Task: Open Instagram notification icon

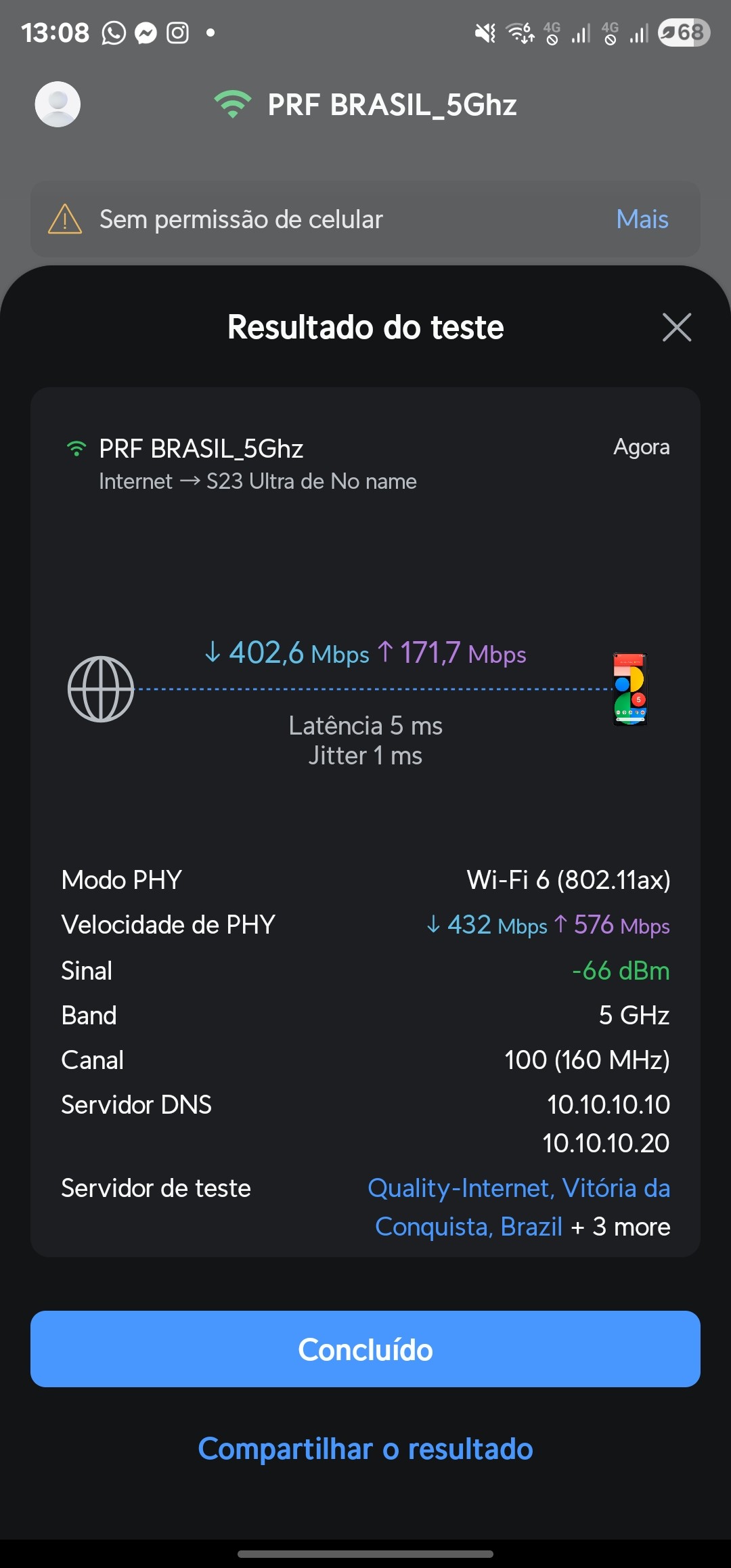Action: (x=178, y=32)
